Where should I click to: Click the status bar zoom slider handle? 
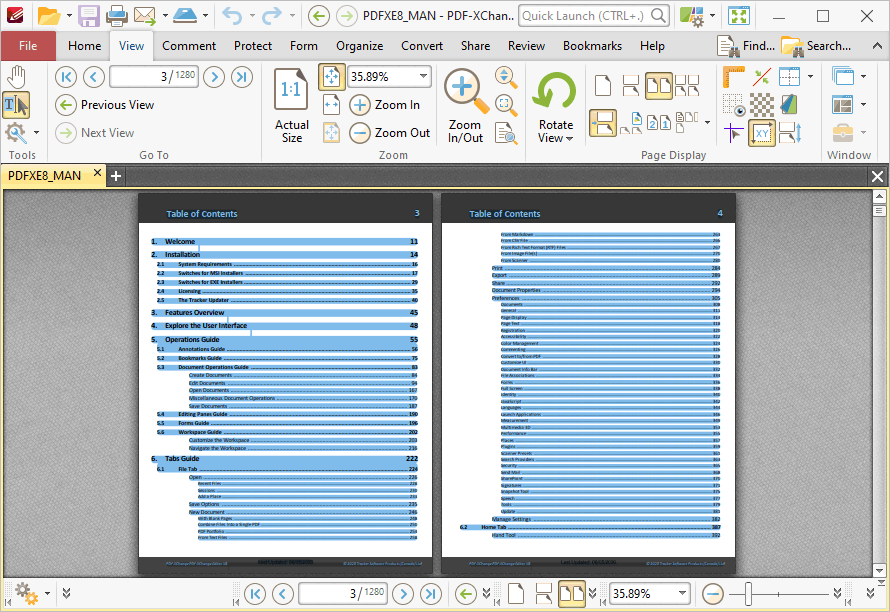click(x=749, y=594)
